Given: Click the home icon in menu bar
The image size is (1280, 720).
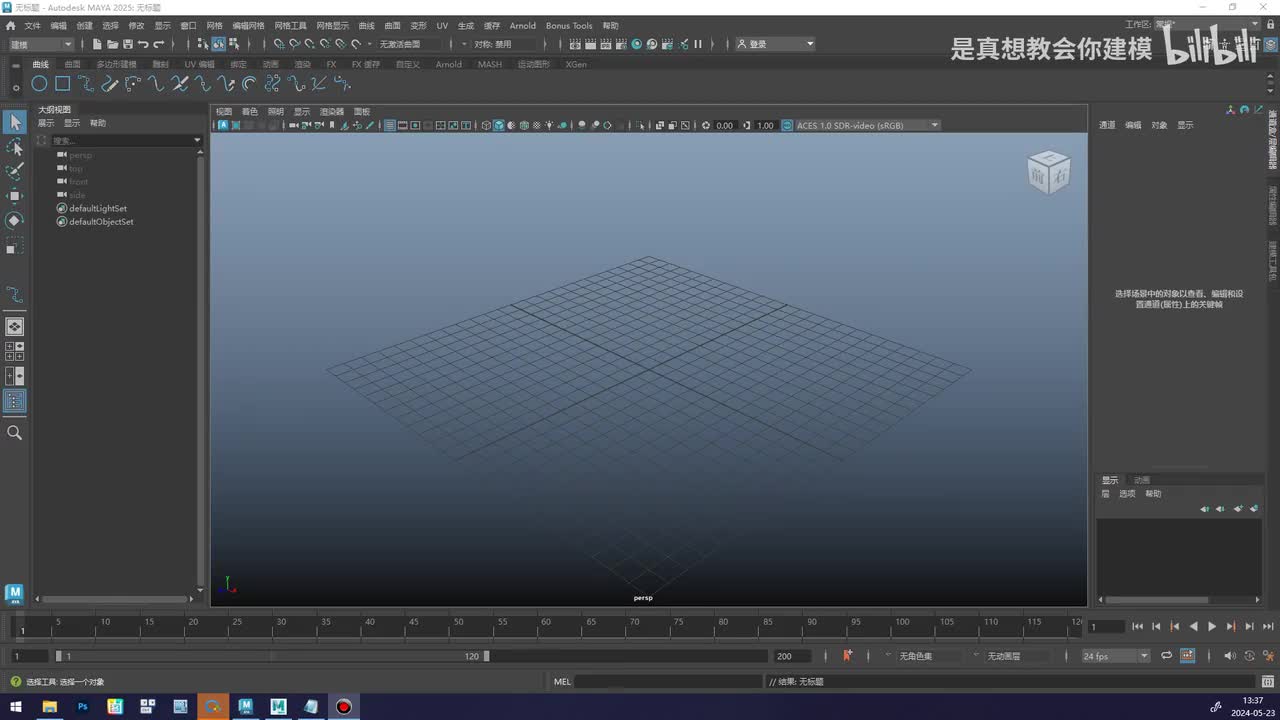Looking at the screenshot, I should point(11,25).
